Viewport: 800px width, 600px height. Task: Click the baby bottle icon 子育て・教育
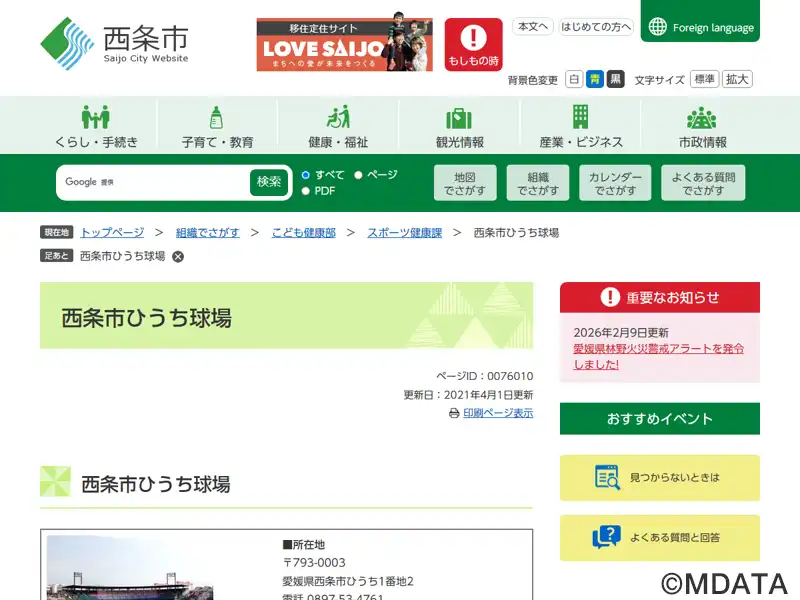[x=217, y=117]
